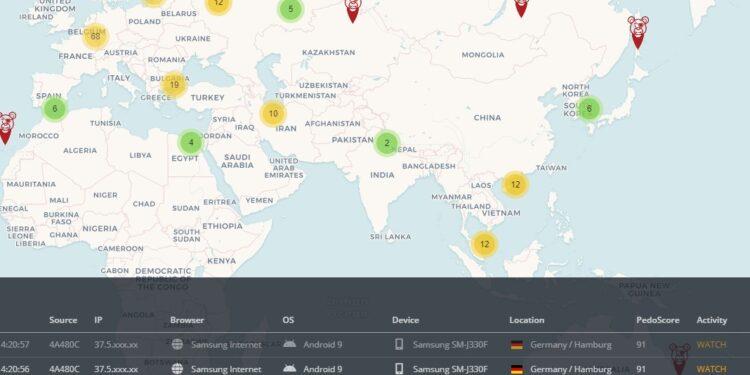Select source 4A480C in the 4:20:56 row

coord(64,369)
